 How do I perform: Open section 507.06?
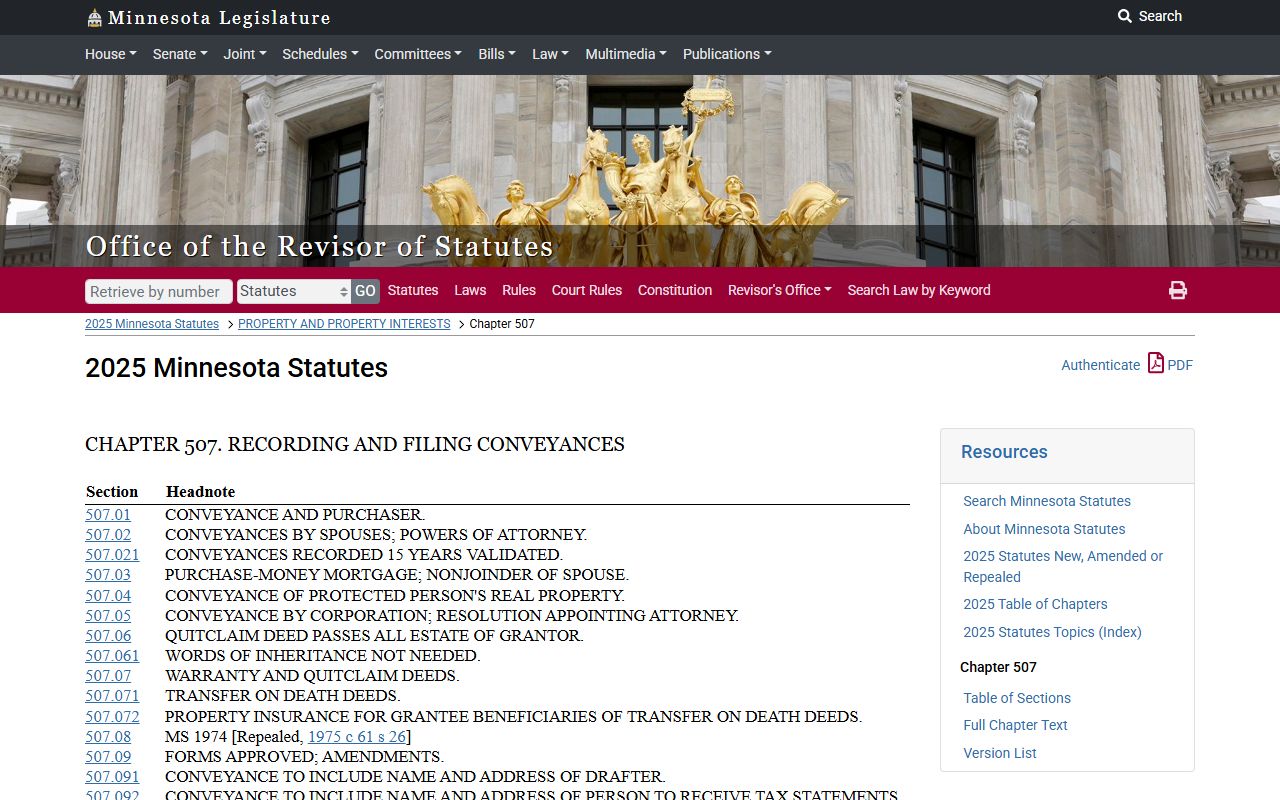click(x=108, y=636)
